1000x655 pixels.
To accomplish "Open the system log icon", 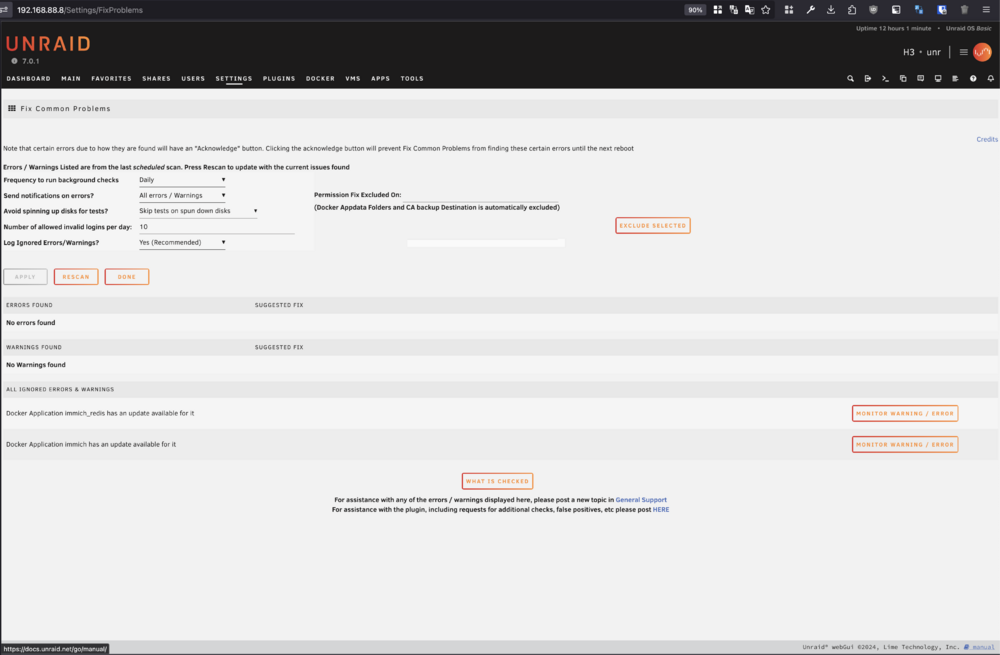I will point(955,78).
